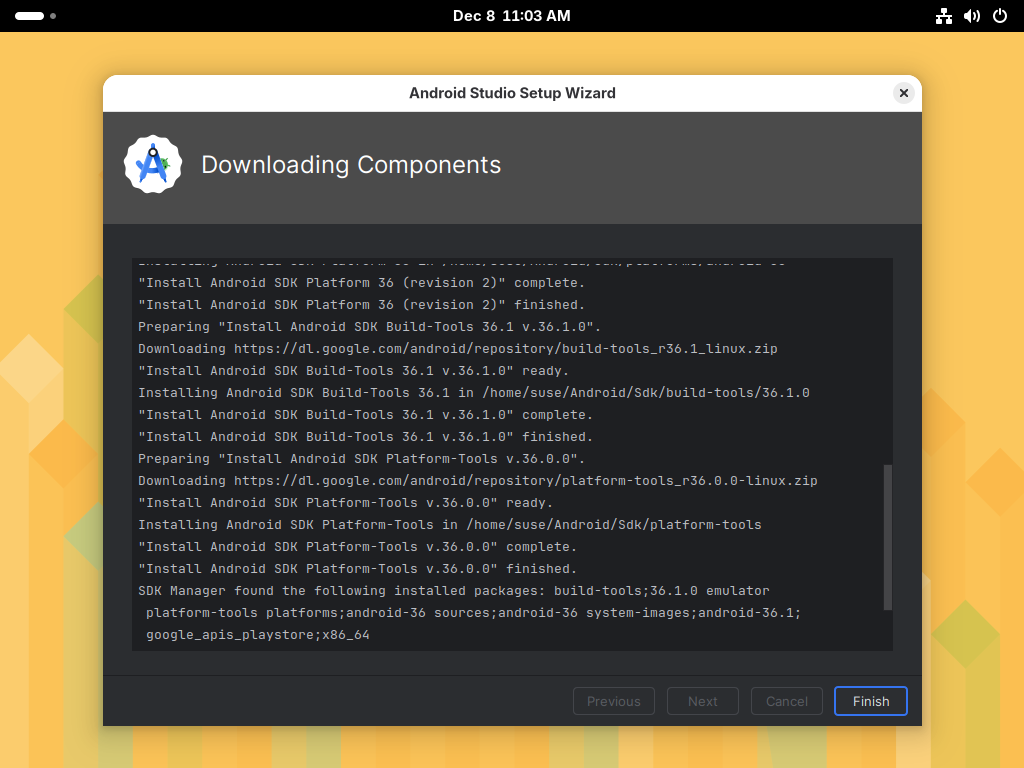Open the volume icon in top bar

point(971,16)
